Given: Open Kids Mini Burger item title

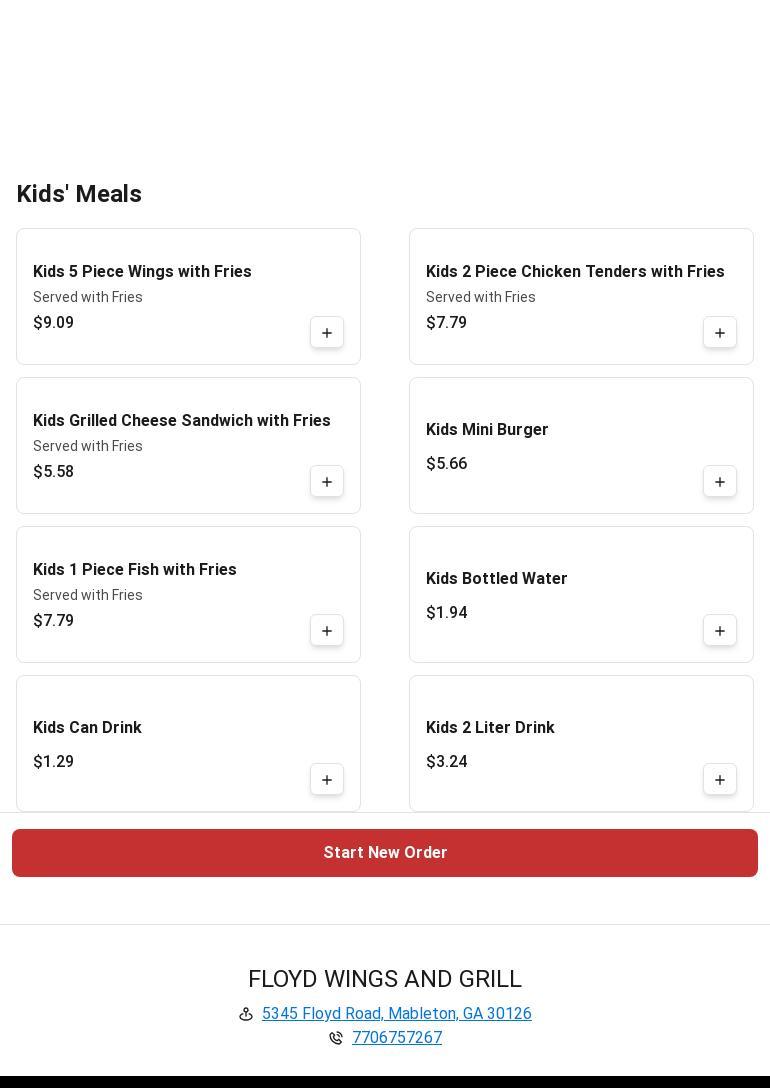Looking at the screenshot, I should 487,430.
